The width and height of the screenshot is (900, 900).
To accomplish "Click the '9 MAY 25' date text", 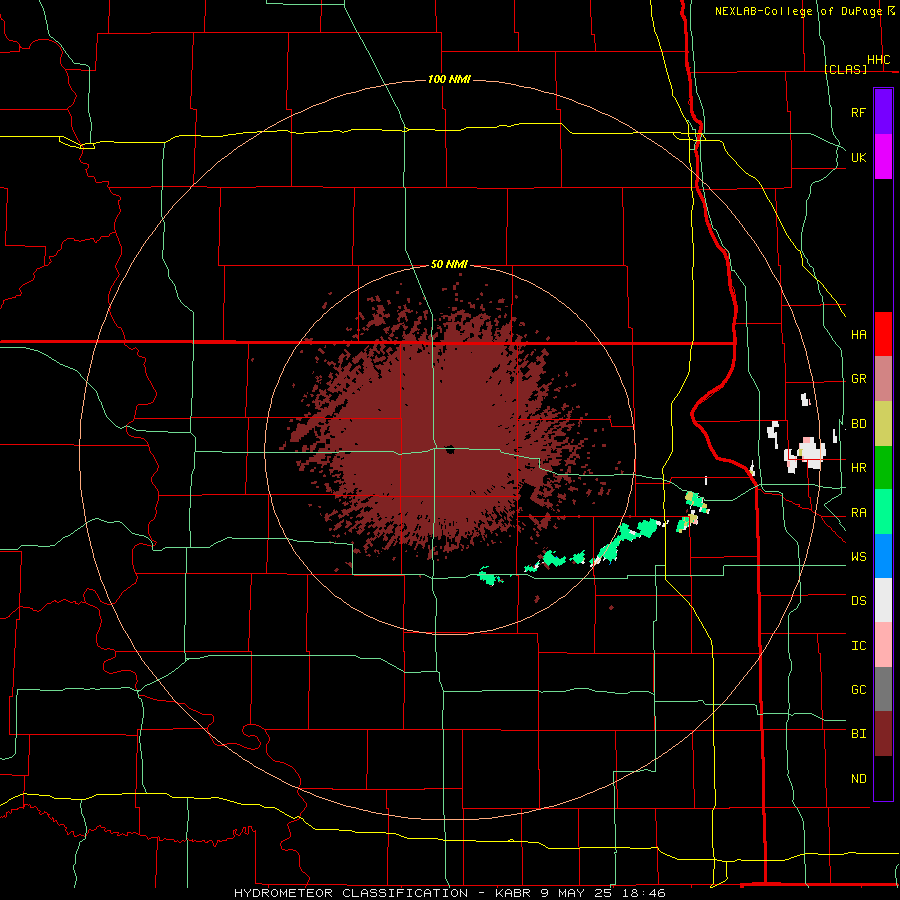I will pyautogui.click(x=576, y=893).
